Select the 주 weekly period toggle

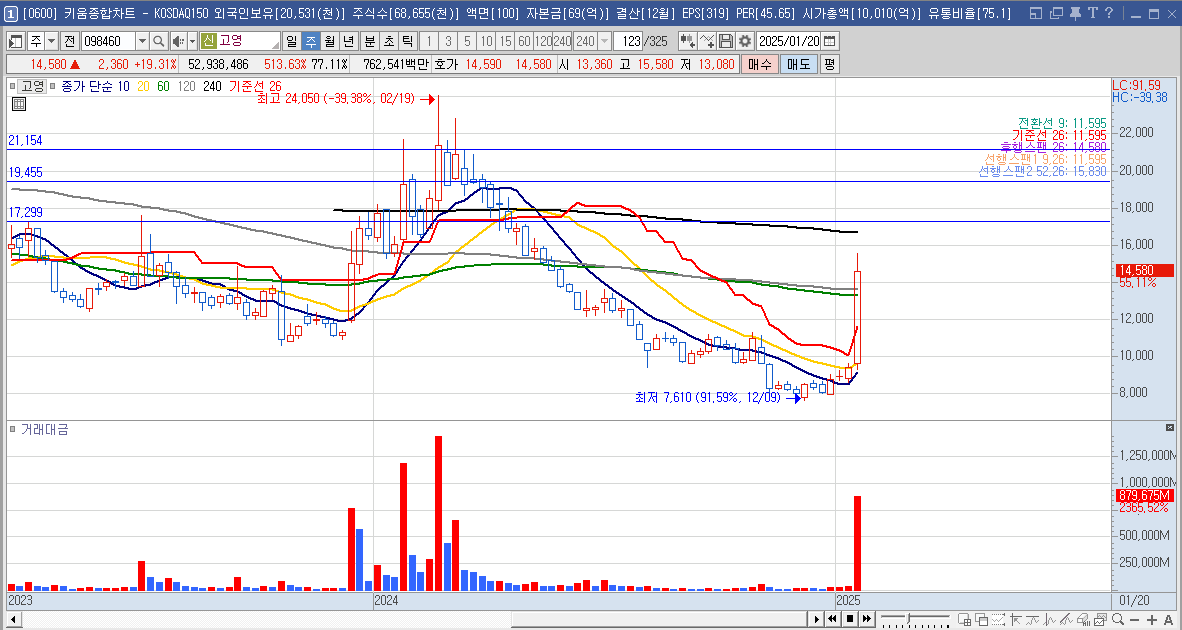311,41
